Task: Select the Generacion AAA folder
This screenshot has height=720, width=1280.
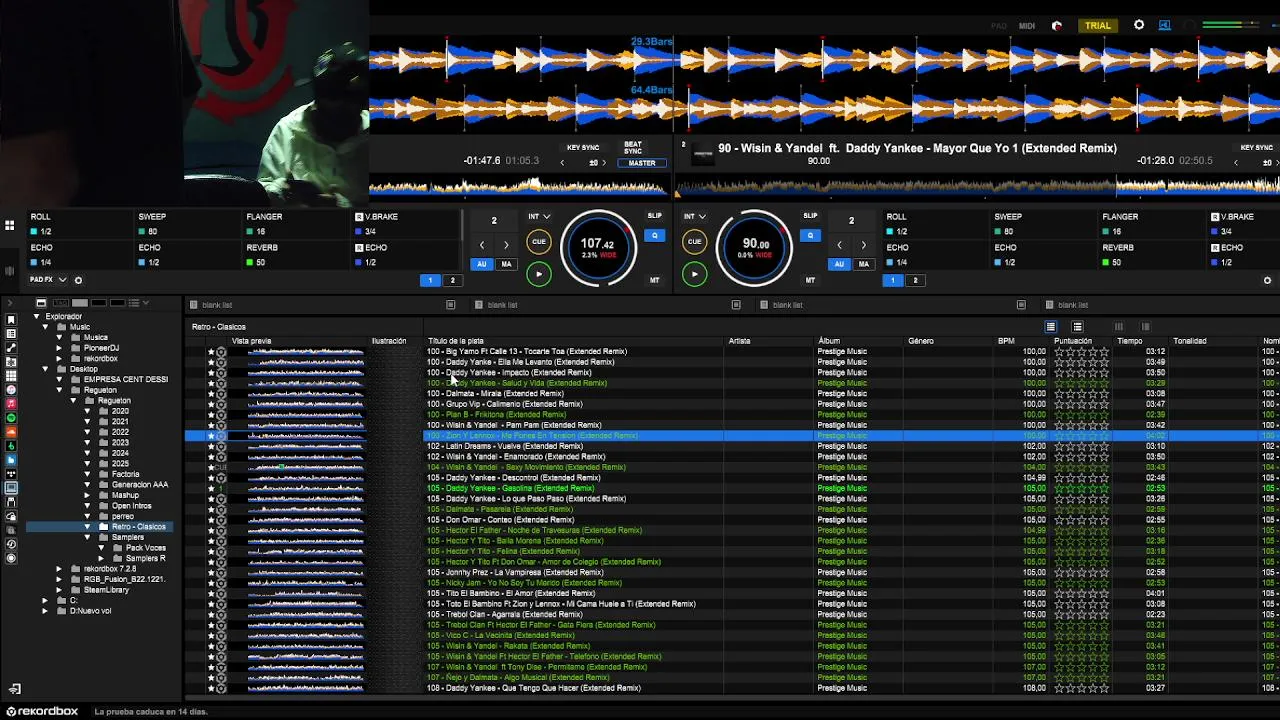Action: pyautogui.click(x=139, y=485)
